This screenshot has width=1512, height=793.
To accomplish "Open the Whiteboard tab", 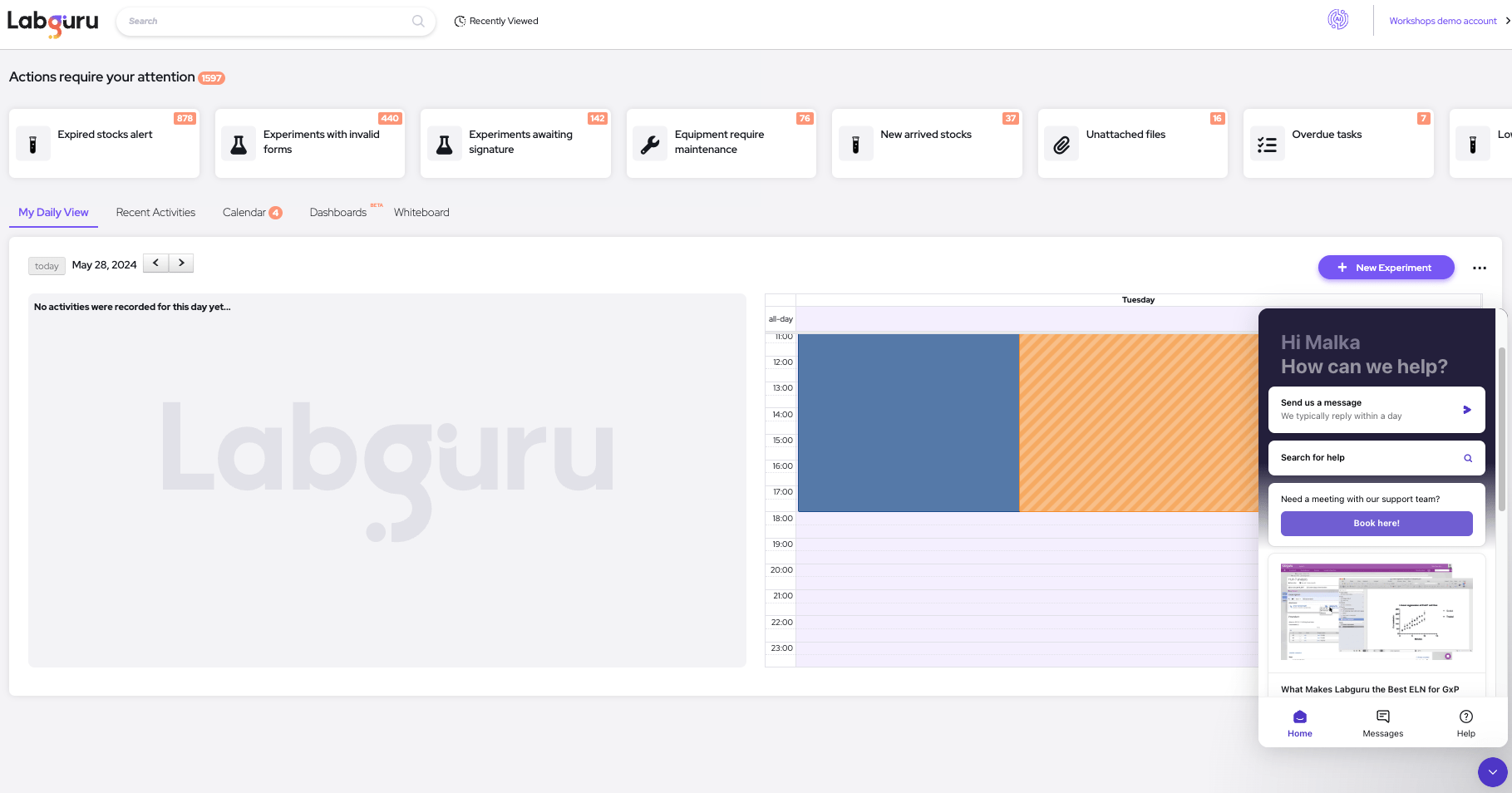I will [421, 212].
